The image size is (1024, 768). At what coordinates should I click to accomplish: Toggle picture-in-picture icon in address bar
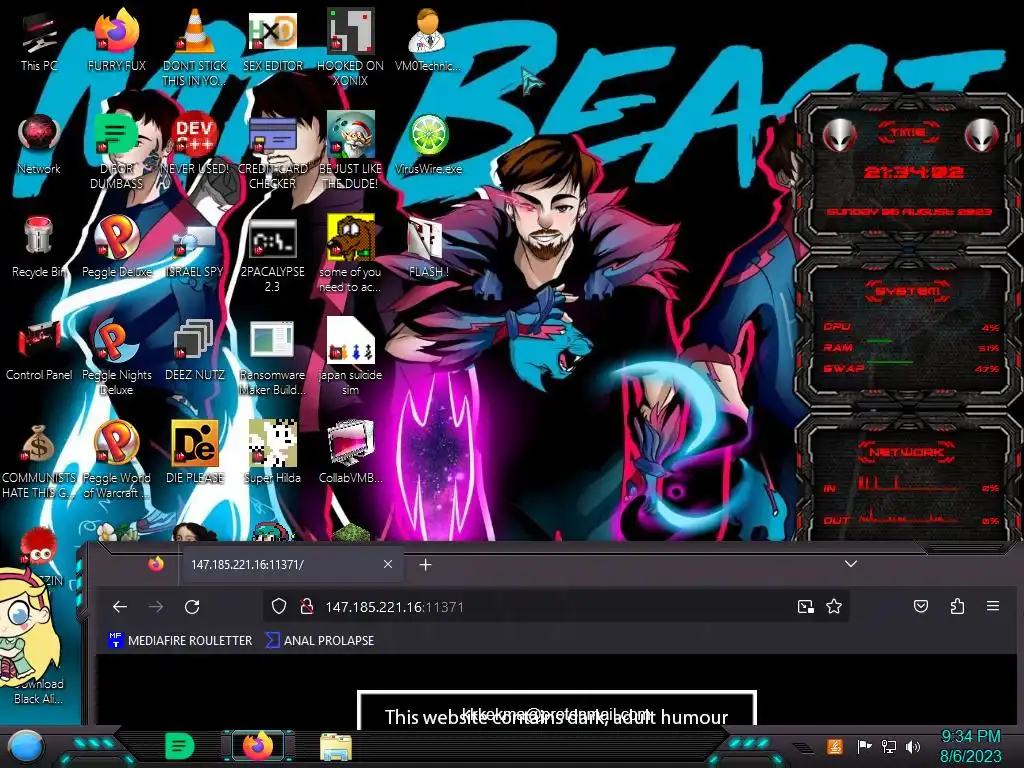(806, 607)
